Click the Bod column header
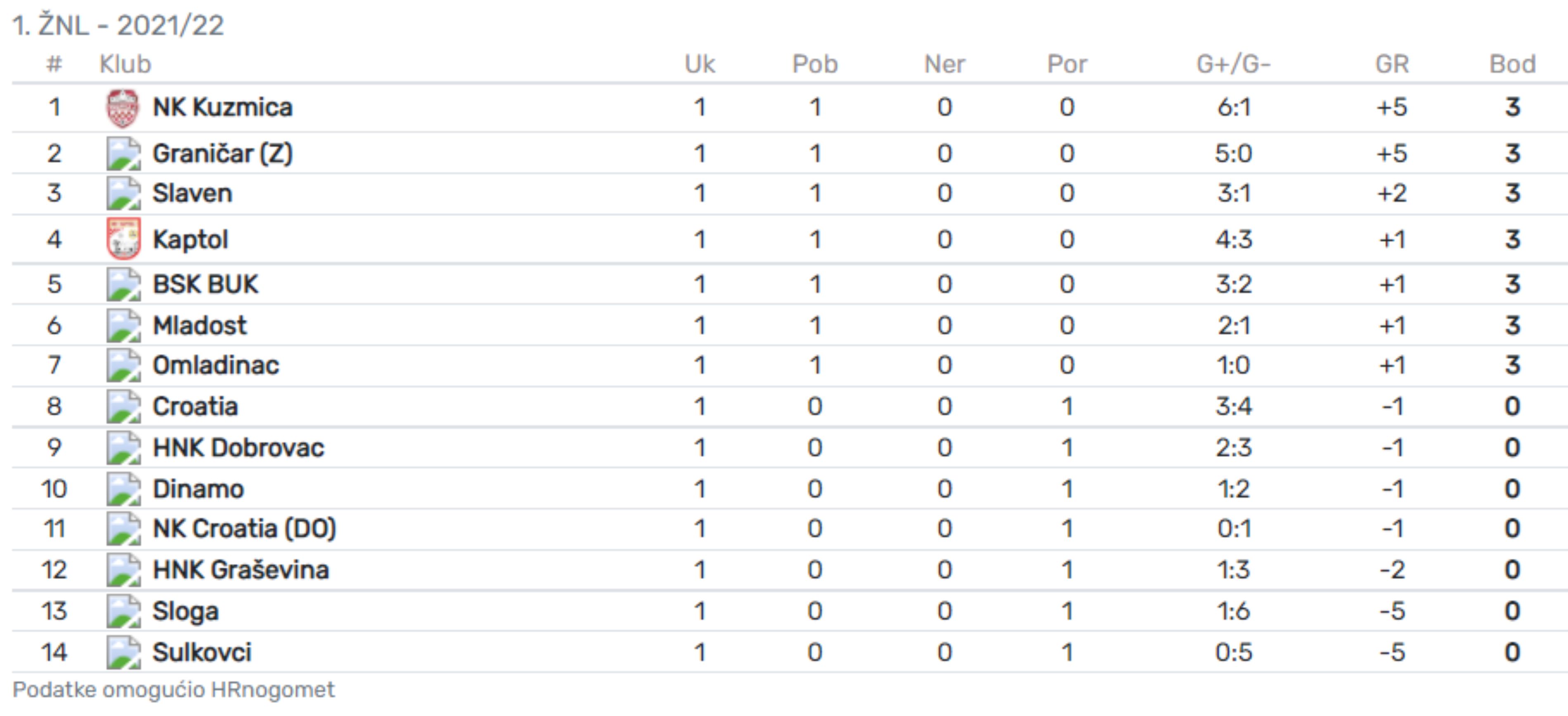1568x716 pixels. pyautogui.click(x=1513, y=64)
